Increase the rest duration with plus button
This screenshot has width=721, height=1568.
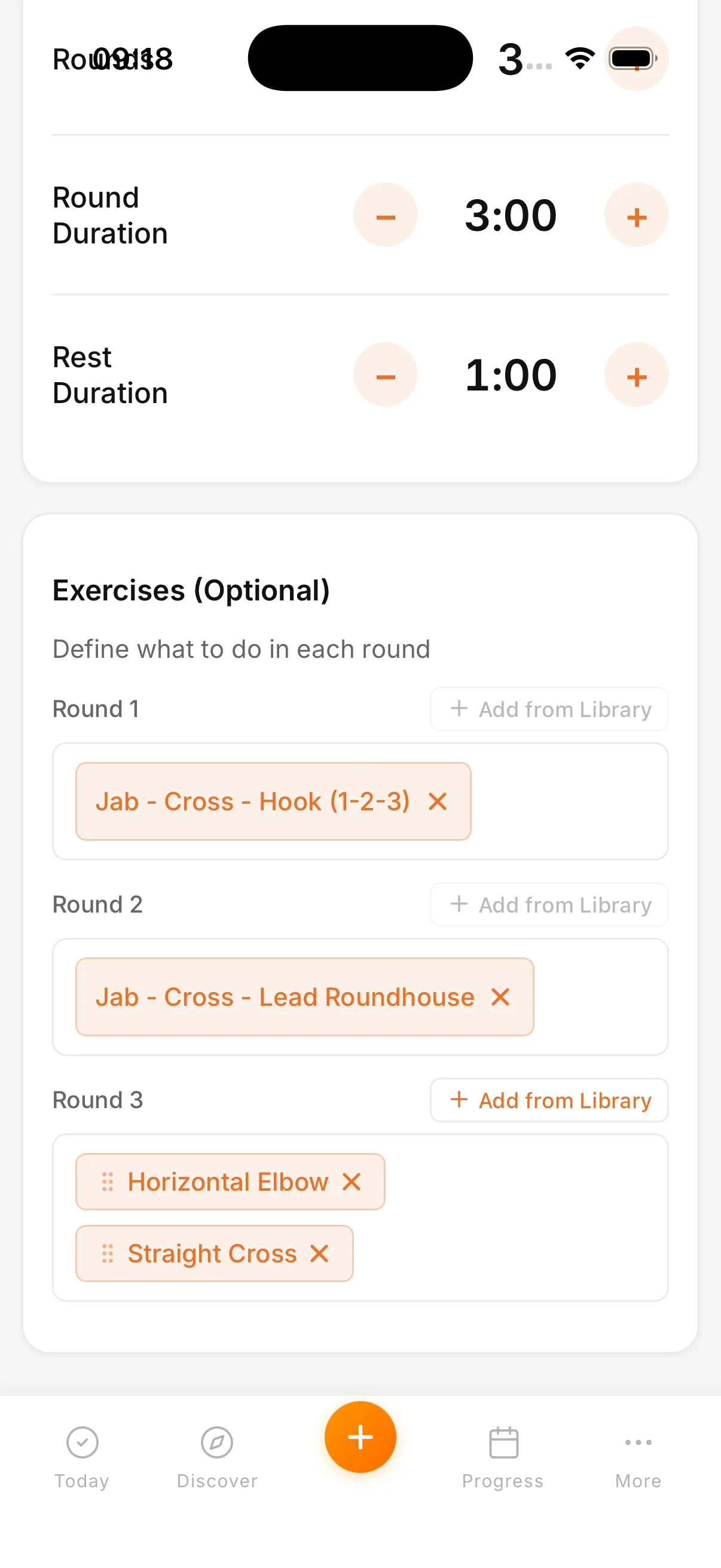(636, 375)
